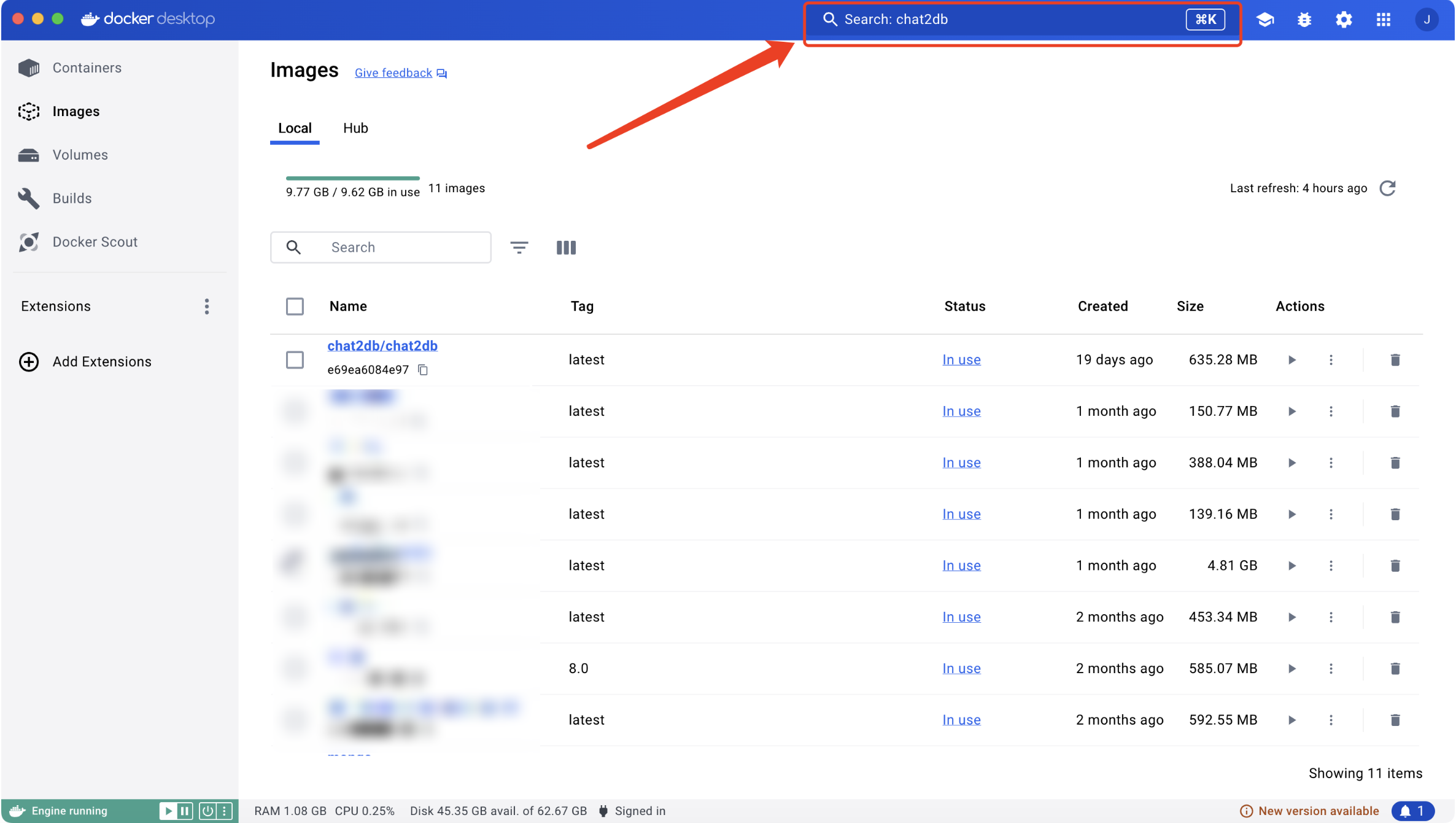This screenshot has width=1456, height=823.
Task: Open the column chooser icon
Action: pyautogui.click(x=566, y=248)
